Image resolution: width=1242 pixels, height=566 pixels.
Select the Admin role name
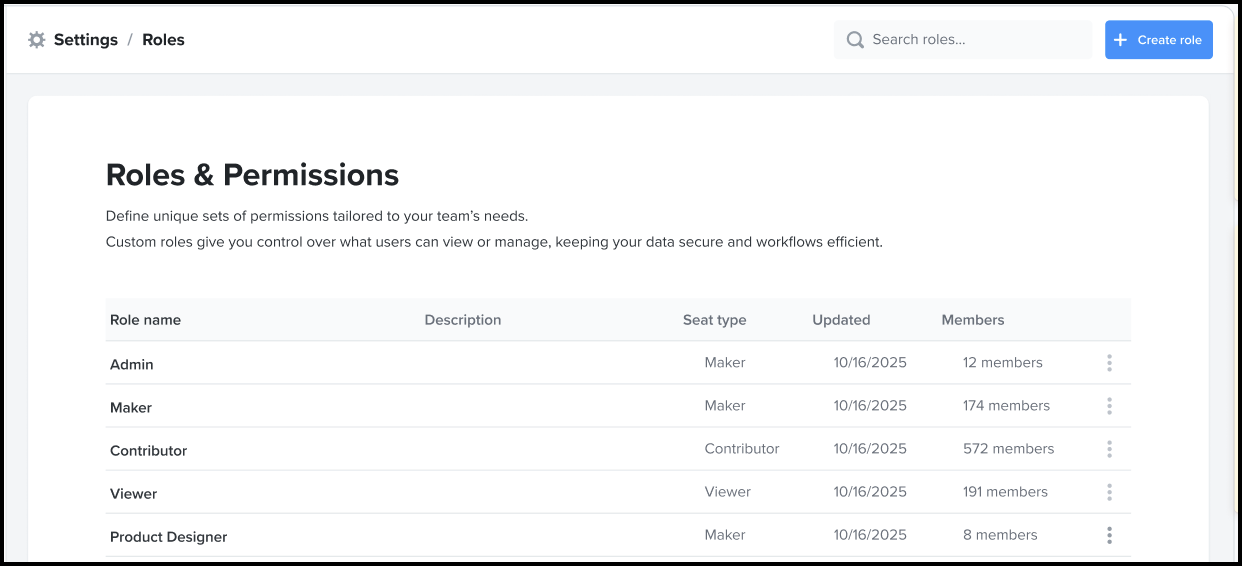[x=132, y=364]
